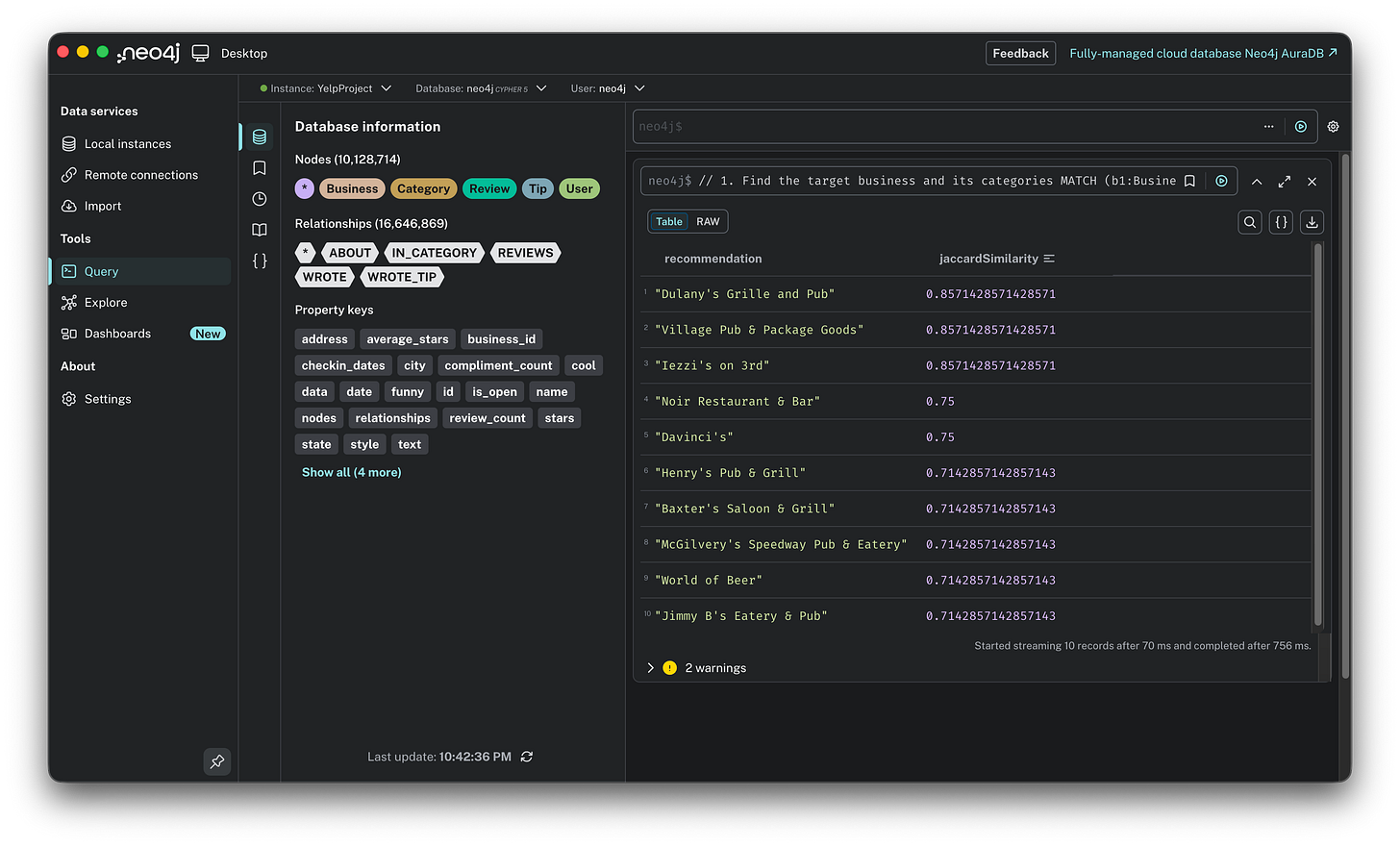
Task: Open the jaccardSimilarity column menu icon
Action: pos(1049,259)
